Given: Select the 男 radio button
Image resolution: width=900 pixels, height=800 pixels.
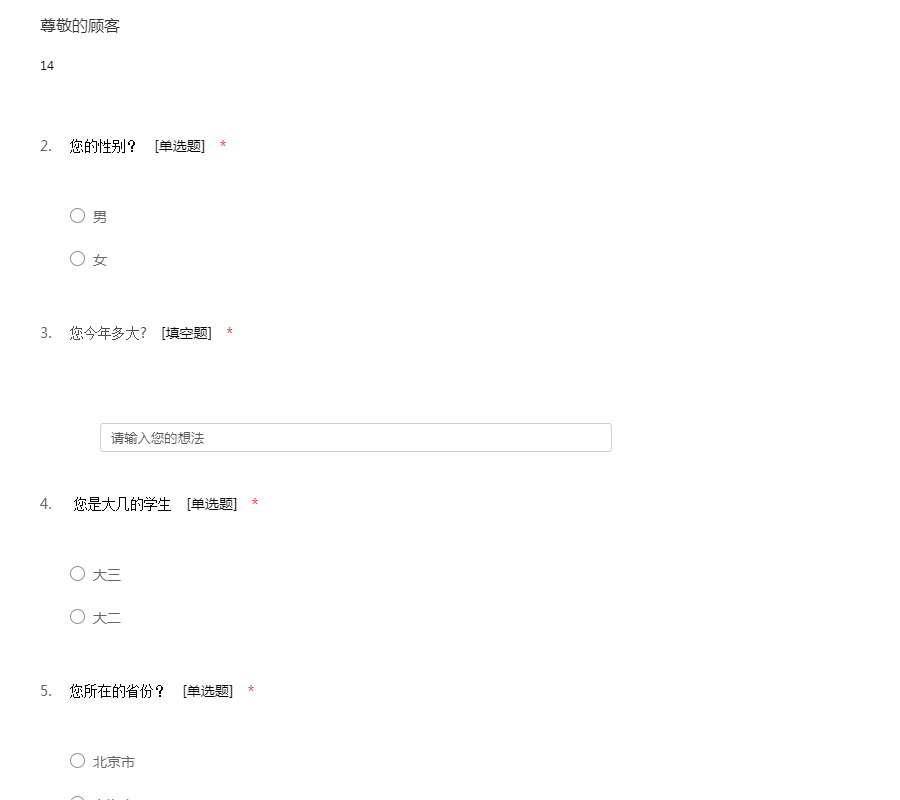Looking at the screenshot, I should coord(77,216).
